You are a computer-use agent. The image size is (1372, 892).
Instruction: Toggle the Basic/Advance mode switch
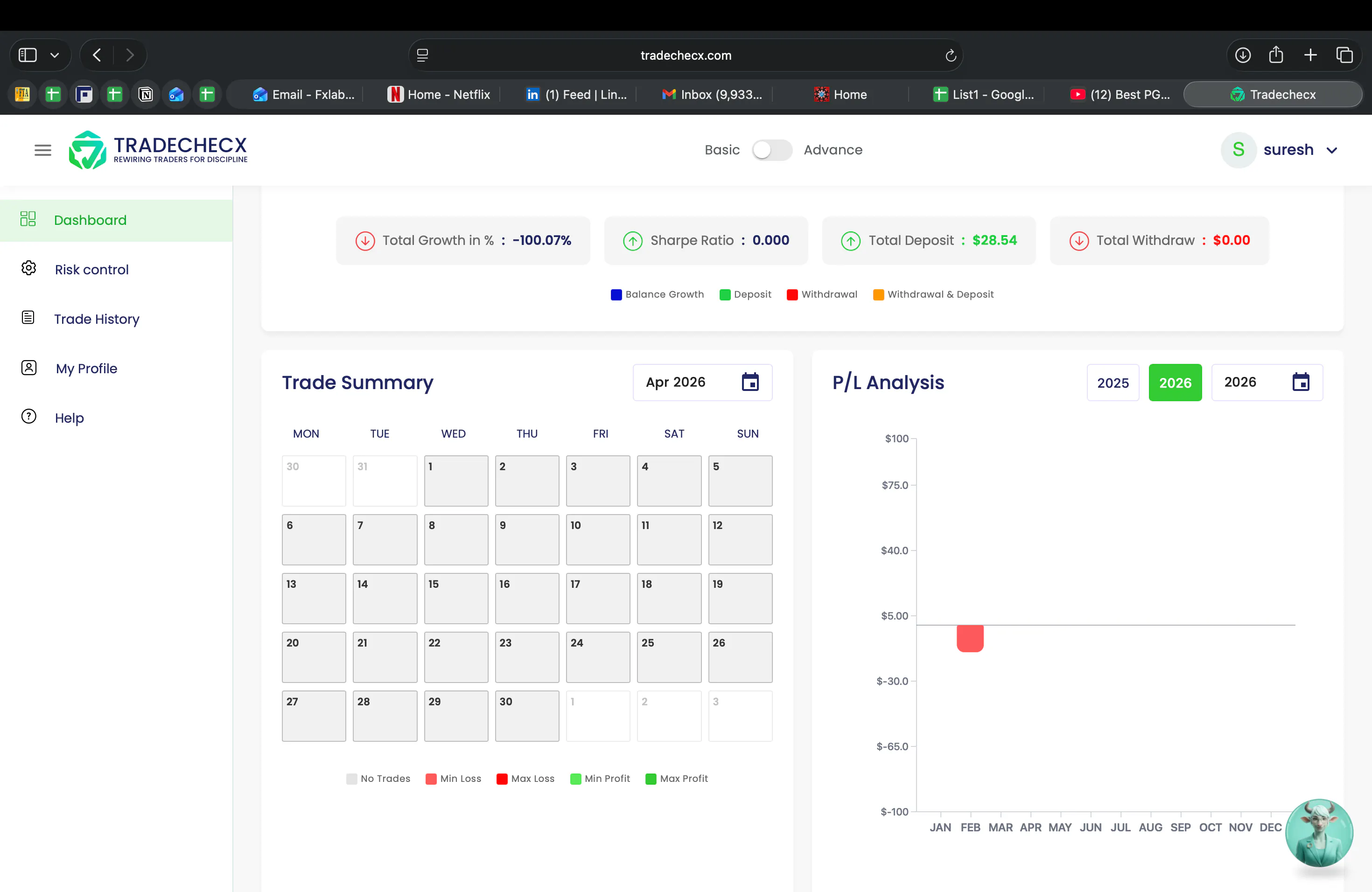pyautogui.click(x=771, y=150)
